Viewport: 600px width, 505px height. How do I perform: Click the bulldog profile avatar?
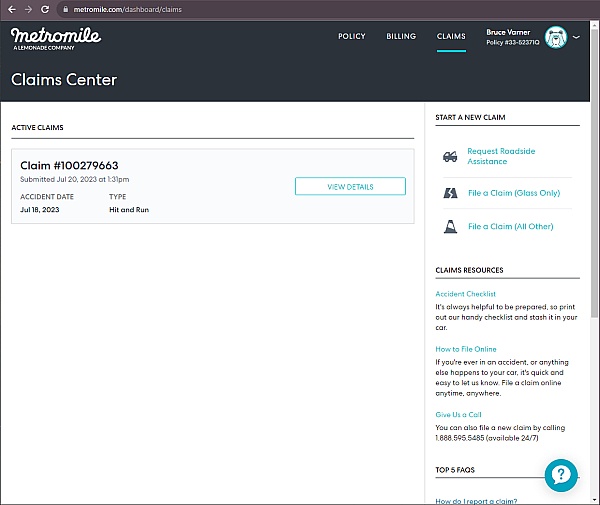pyautogui.click(x=556, y=37)
